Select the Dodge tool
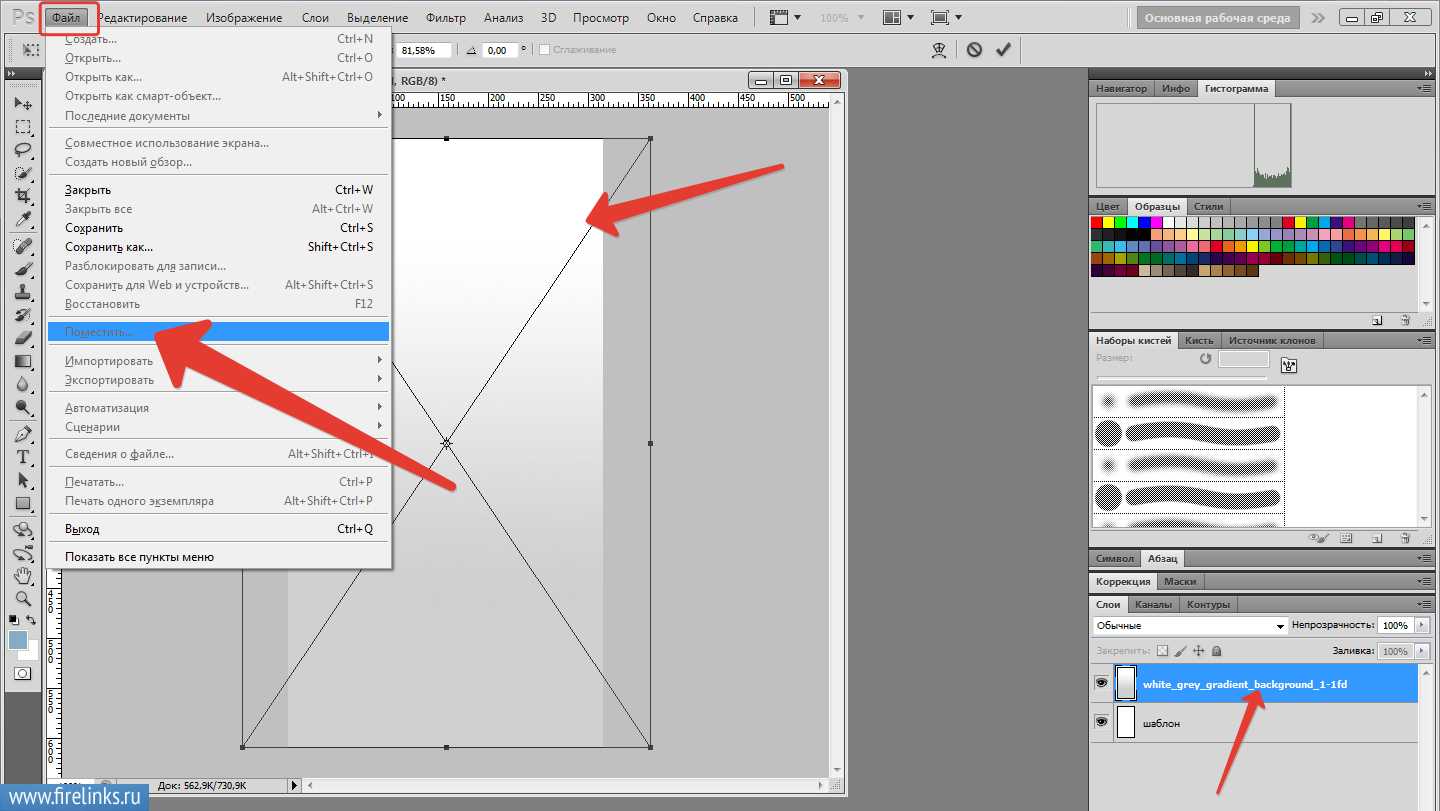This screenshot has width=1440, height=811. coord(22,407)
